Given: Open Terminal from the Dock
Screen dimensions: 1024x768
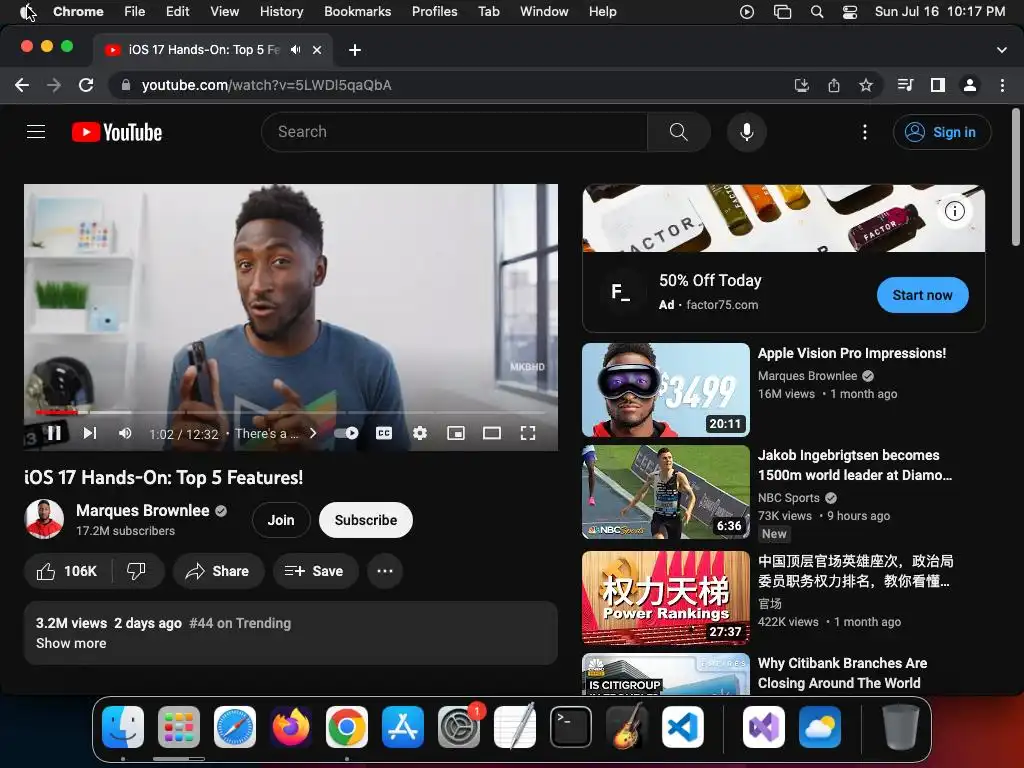Looking at the screenshot, I should click(571, 727).
